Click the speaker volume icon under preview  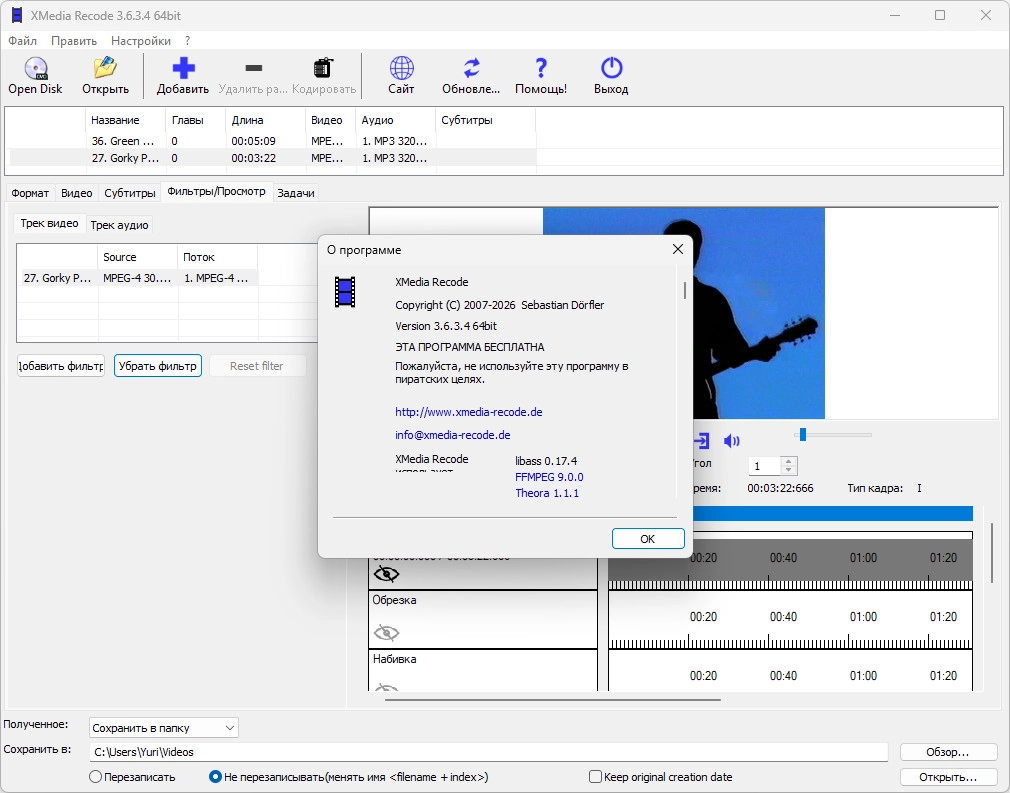[x=731, y=441]
